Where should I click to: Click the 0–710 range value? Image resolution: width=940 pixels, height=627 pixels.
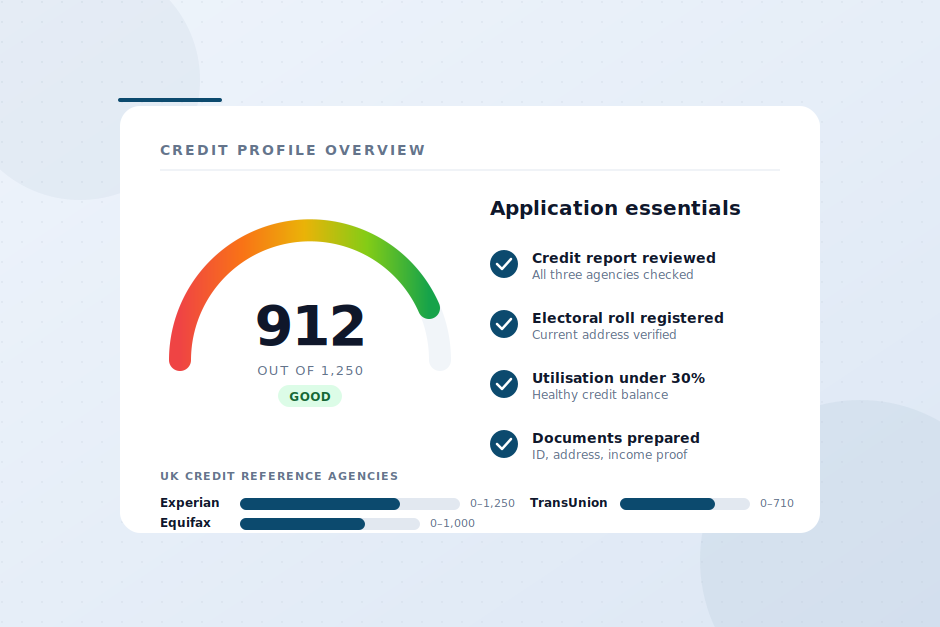pos(777,504)
